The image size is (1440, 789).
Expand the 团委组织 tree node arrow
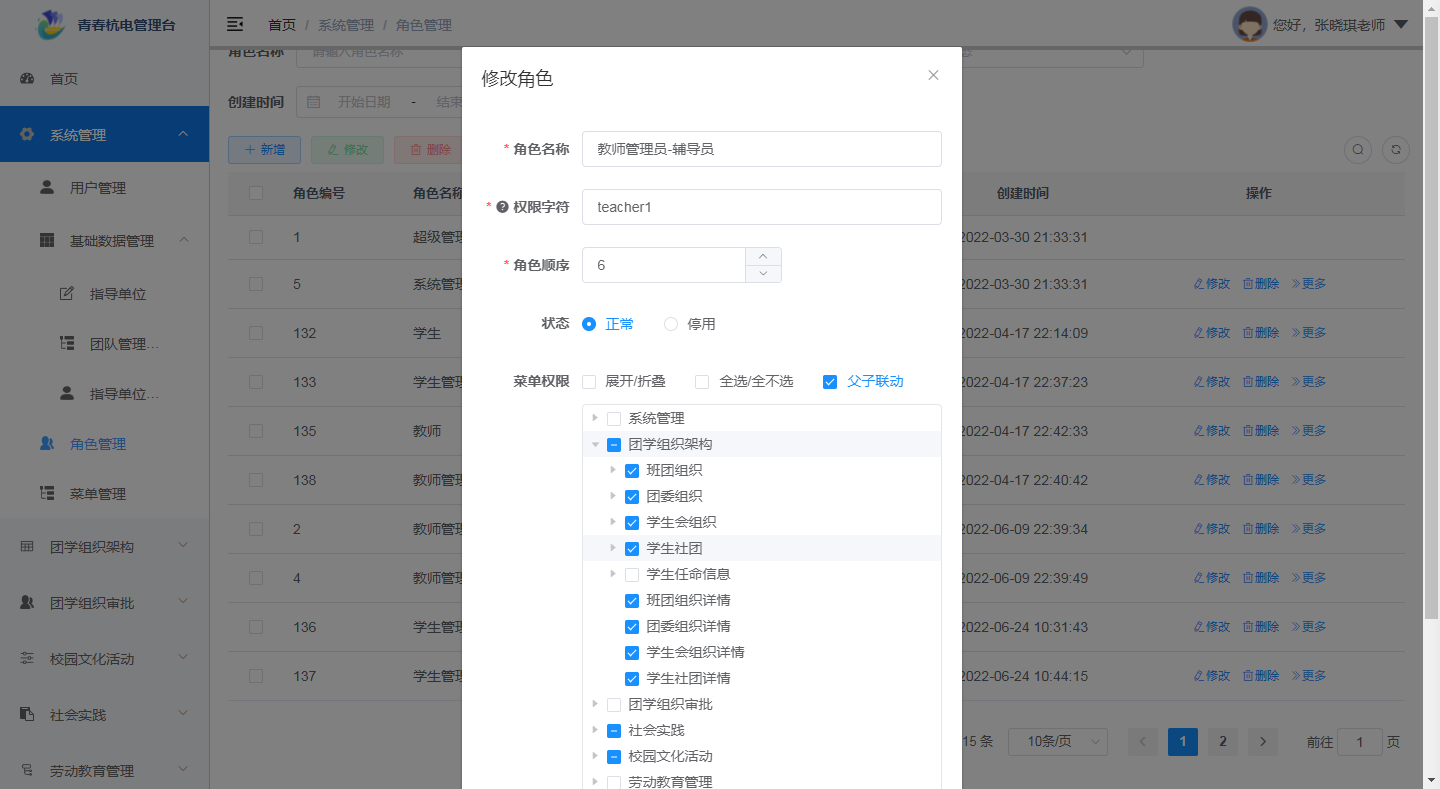pyautogui.click(x=613, y=496)
